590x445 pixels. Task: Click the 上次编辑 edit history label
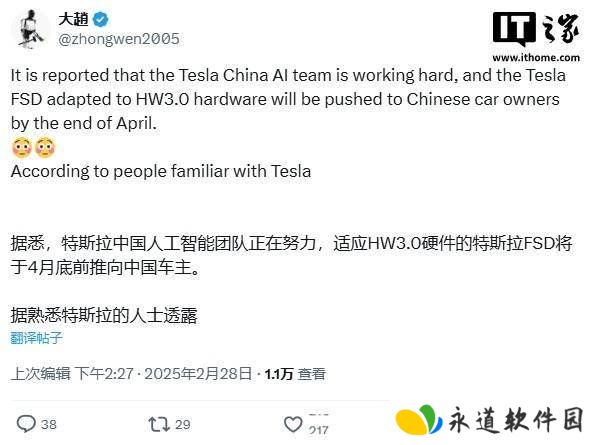pyautogui.click(x=41, y=374)
